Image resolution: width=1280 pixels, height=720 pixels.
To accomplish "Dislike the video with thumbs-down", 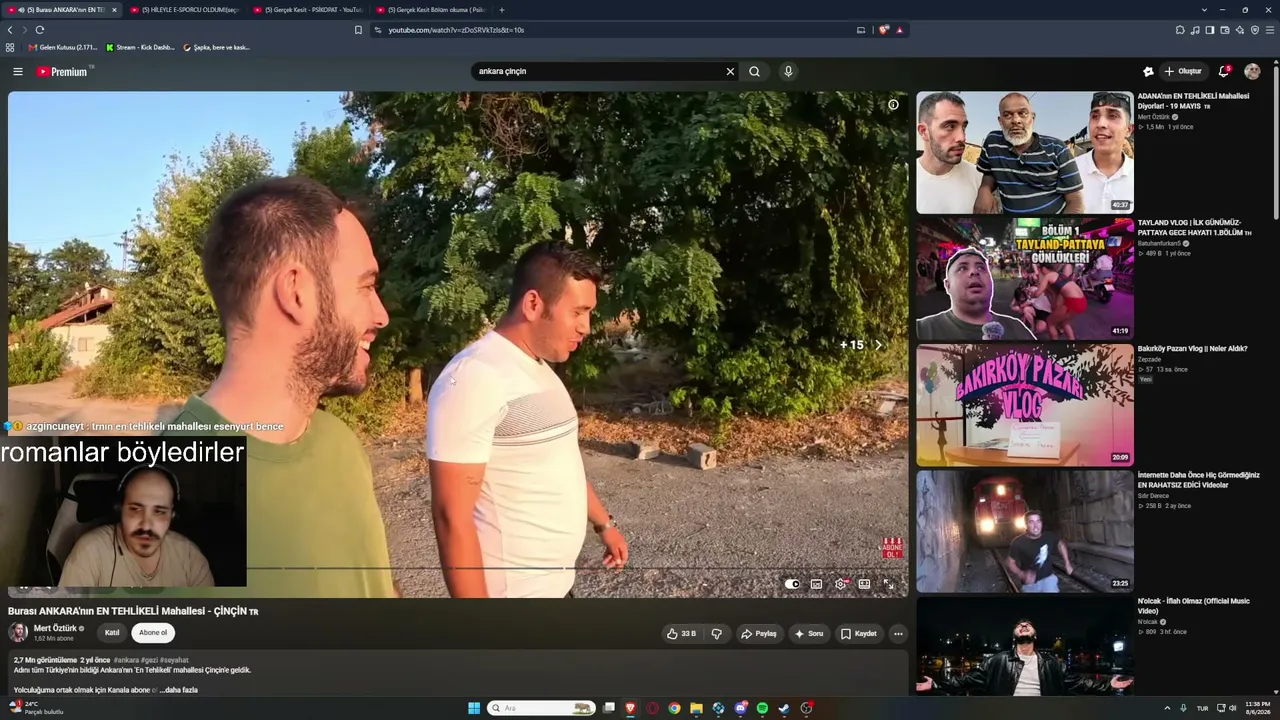I will (717, 633).
